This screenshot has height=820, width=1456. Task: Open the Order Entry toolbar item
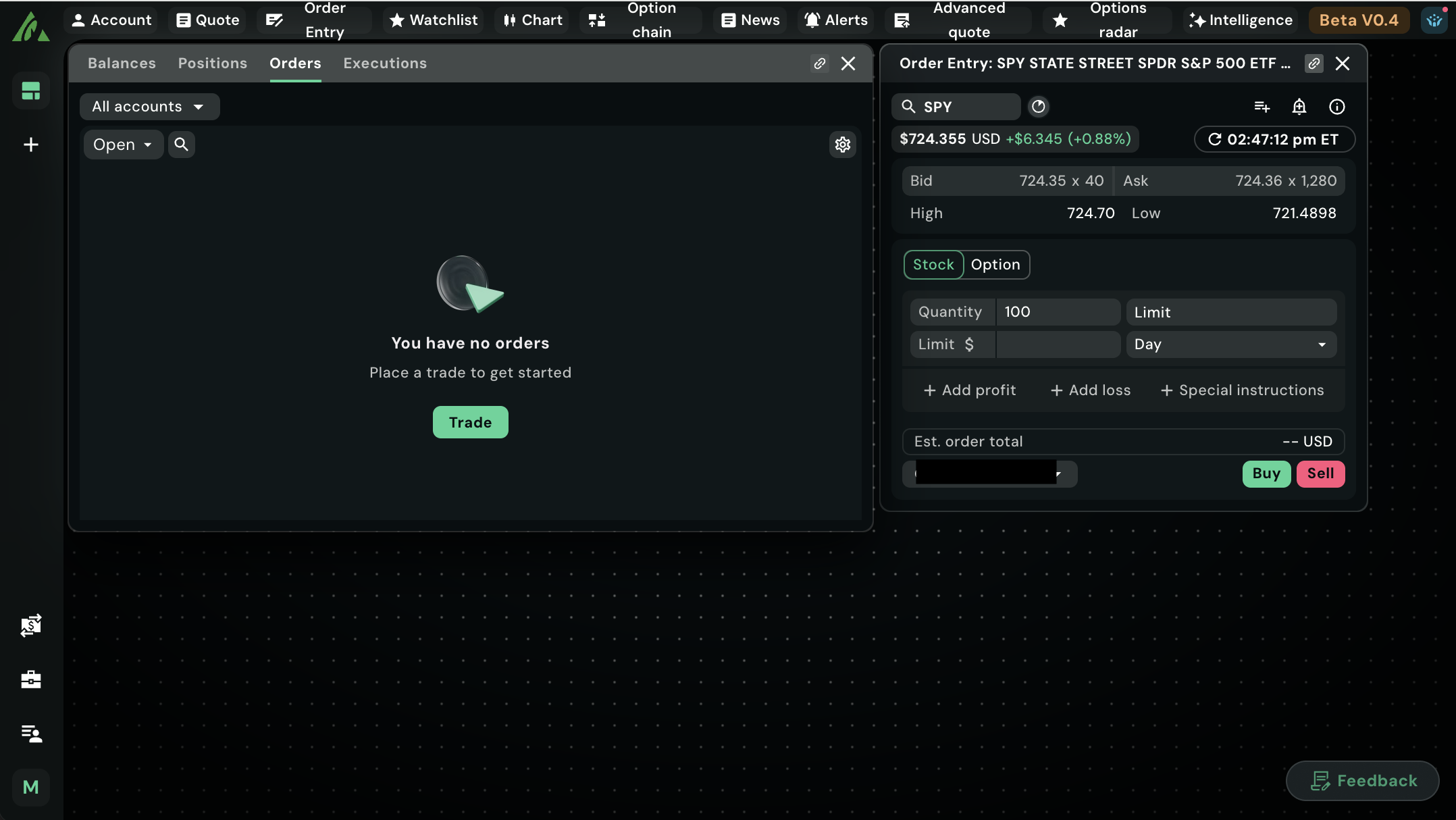coord(314,20)
